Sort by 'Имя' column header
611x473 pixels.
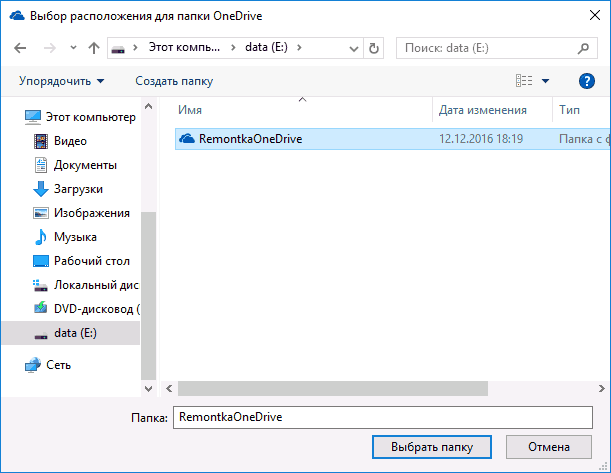coord(190,110)
